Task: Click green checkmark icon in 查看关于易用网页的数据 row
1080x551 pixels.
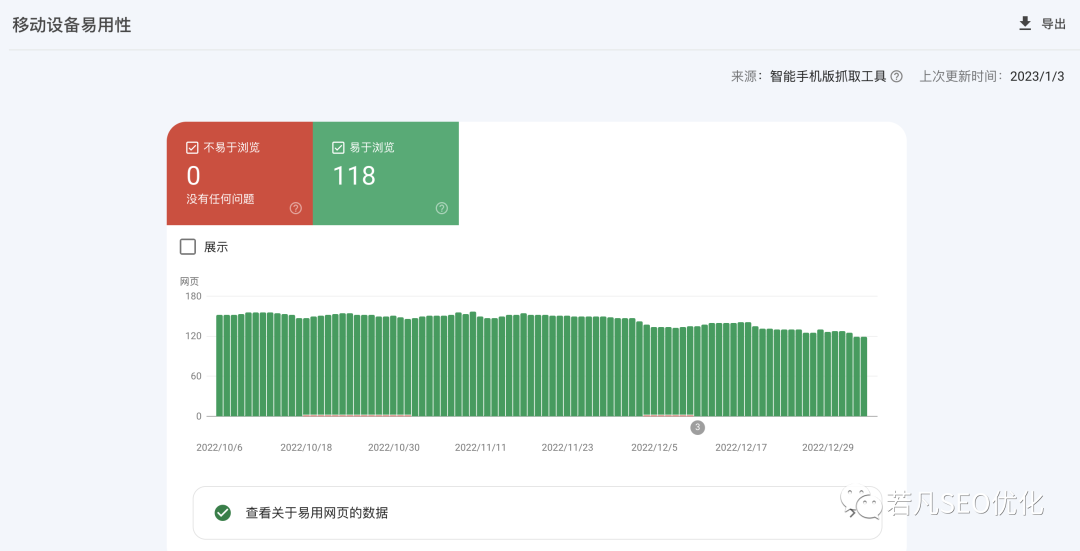Action: pos(223,513)
